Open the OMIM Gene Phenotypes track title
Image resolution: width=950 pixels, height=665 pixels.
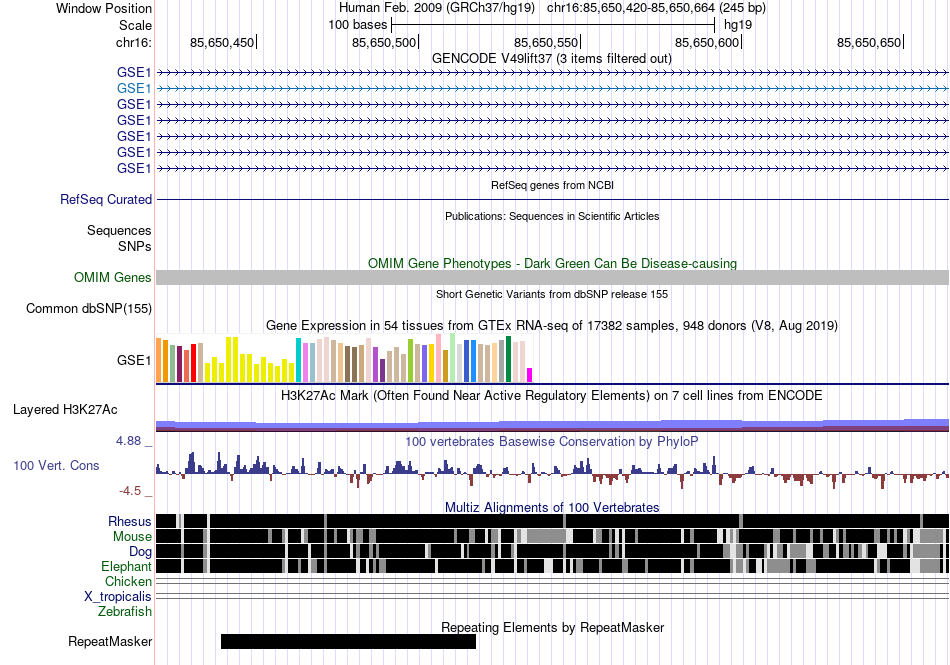point(552,263)
